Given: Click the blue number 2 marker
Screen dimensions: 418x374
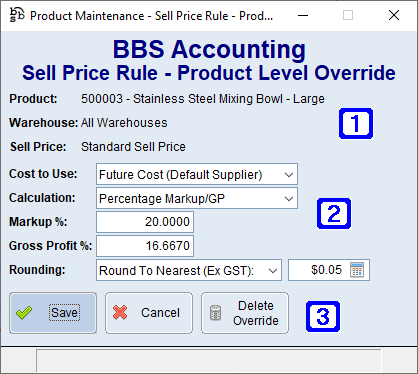Looking at the screenshot, I should [x=334, y=213].
